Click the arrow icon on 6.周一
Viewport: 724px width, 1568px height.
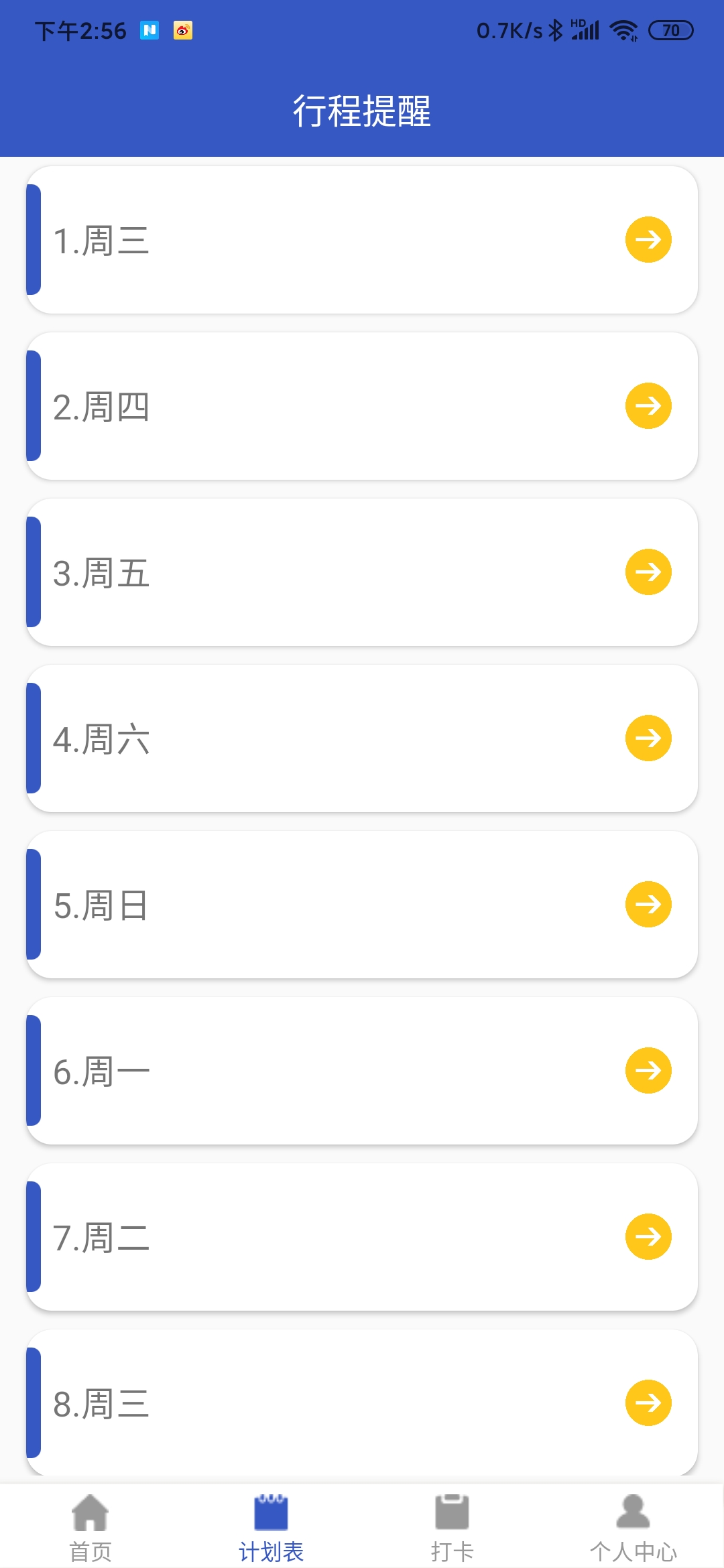coord(648,1070)
